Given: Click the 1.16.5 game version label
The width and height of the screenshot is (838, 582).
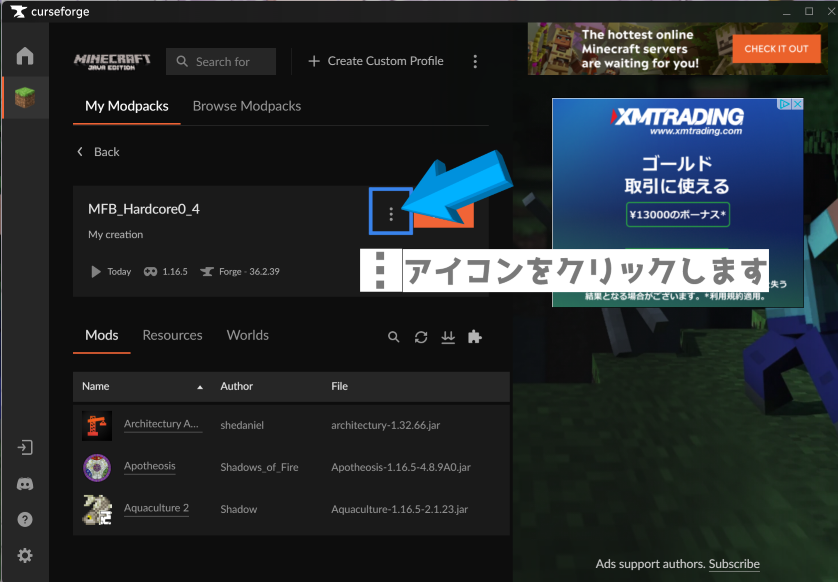Looking at the screenshot, I should pos(175,271).
